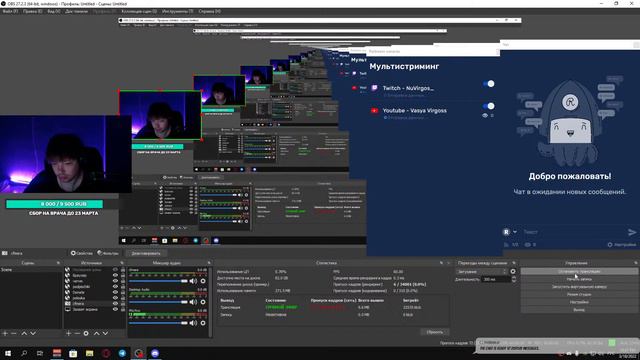Lock the screen capture source
640x360 pixels.
[x=123, y=309]
